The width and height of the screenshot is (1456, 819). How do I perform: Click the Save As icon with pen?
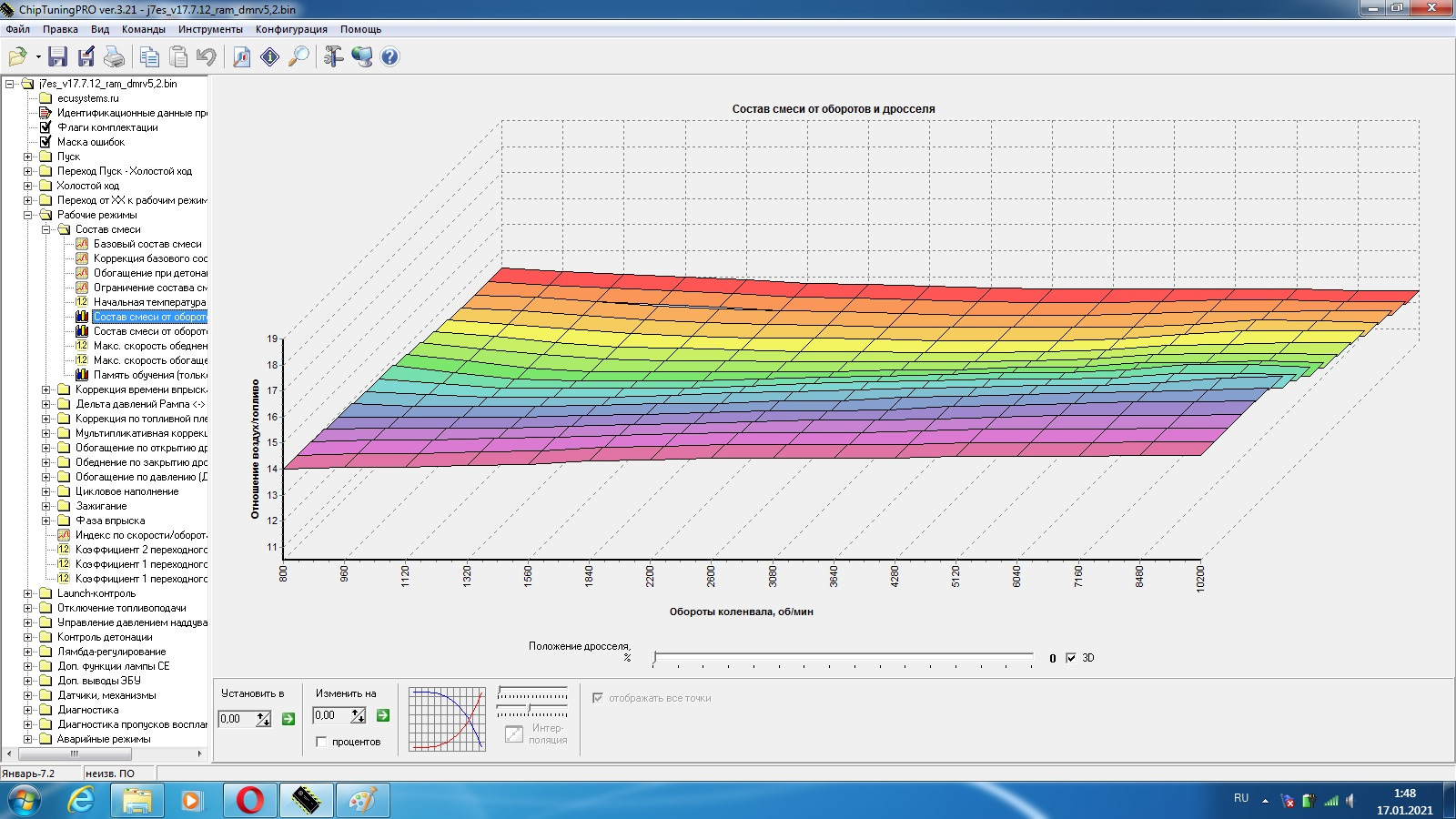tap(86, 57)
